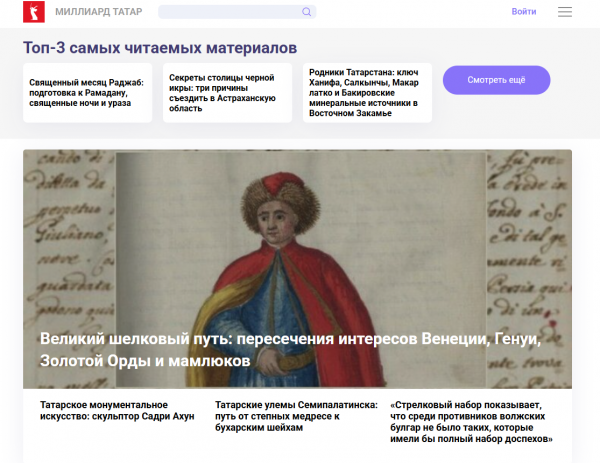
Task: Open the Великий шелковый путь headline
Action: tap(290, 349)
